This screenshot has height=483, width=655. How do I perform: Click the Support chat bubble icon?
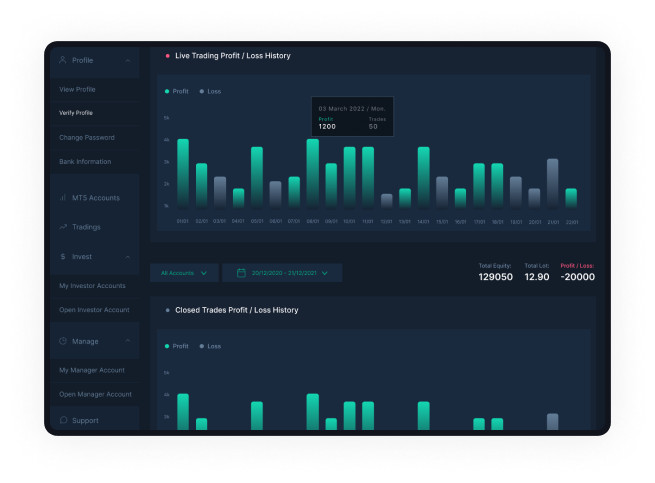point(63,420)
